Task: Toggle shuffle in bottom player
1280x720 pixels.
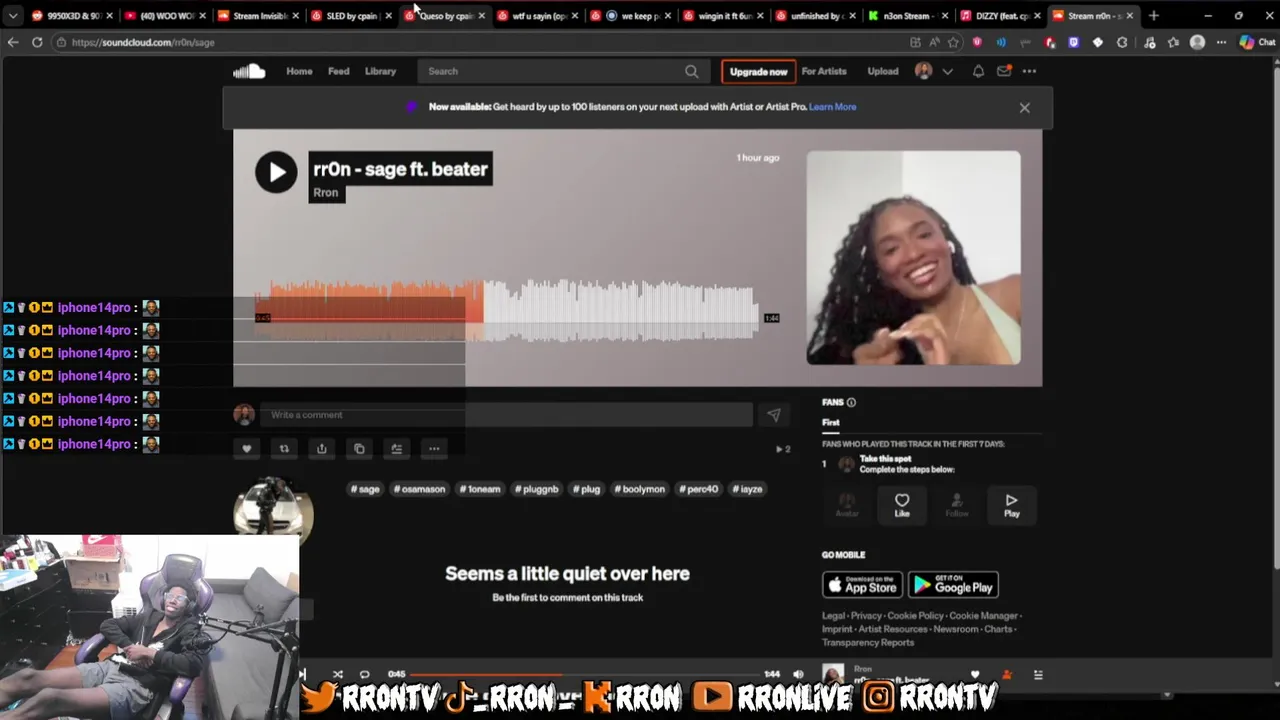Action: pos(337,674)
